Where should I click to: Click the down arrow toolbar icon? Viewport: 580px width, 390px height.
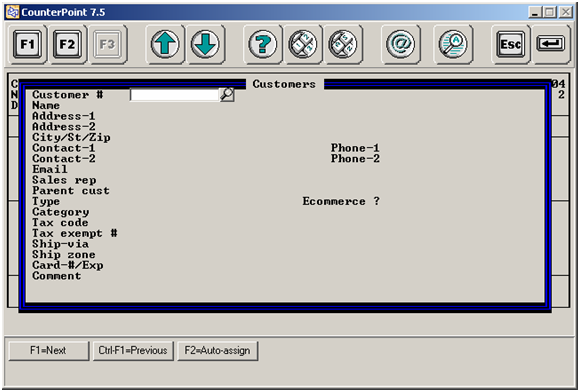click(x=205, y=44)
